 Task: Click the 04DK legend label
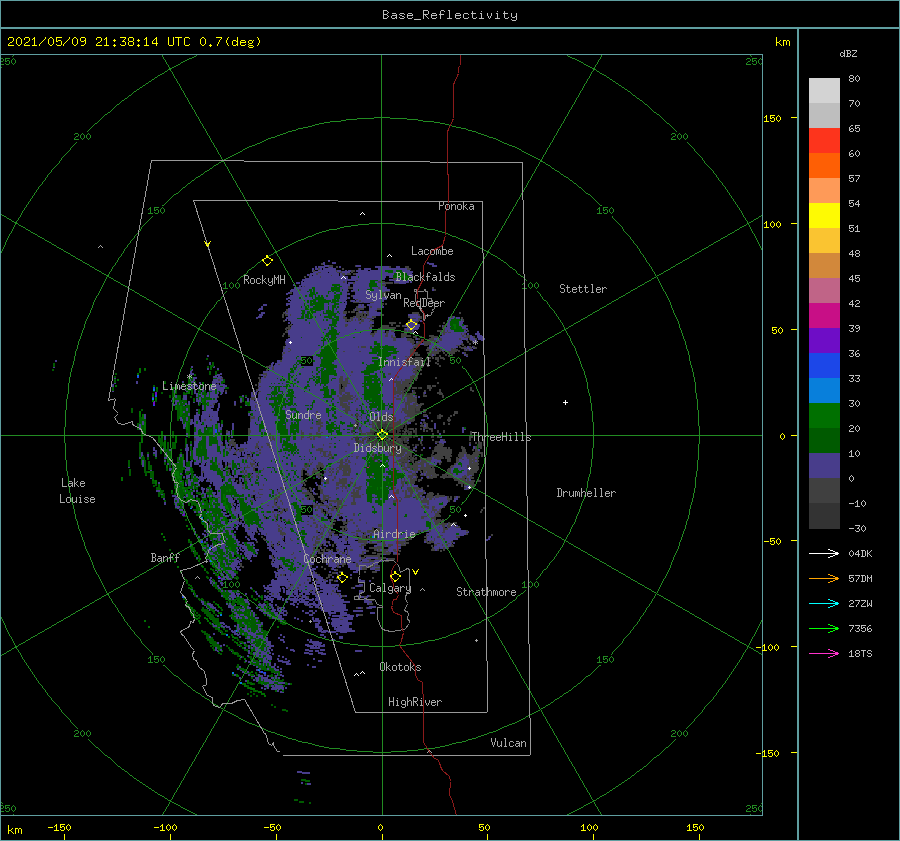coord(860,553)
